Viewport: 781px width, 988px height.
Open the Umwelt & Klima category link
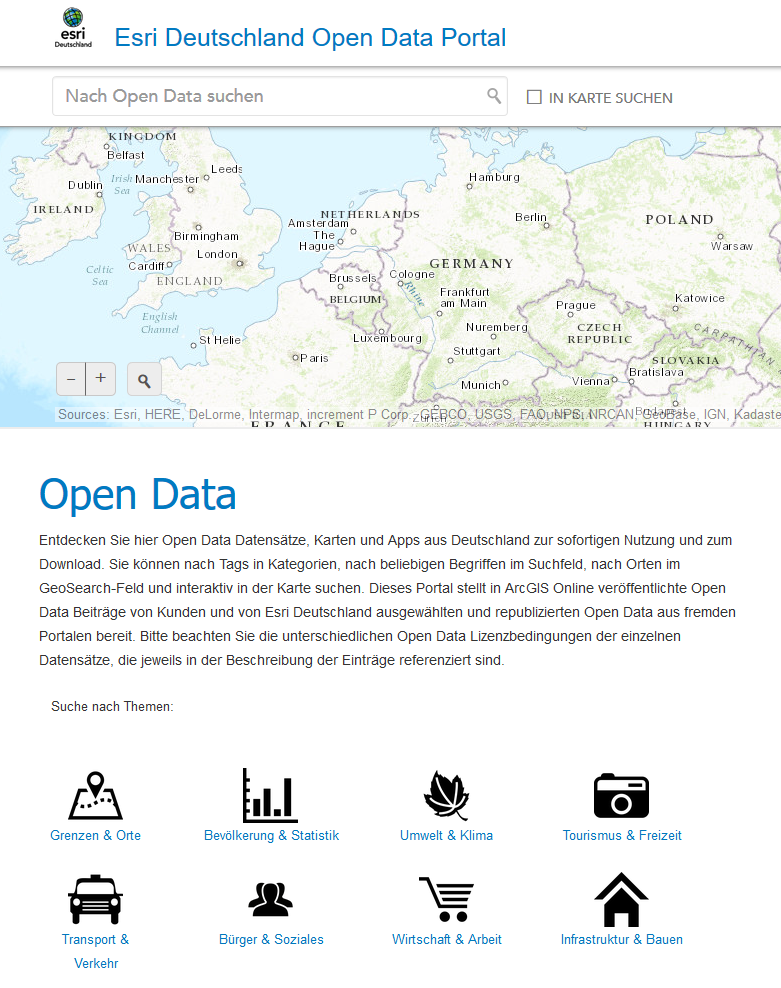(x=446, y=836)
